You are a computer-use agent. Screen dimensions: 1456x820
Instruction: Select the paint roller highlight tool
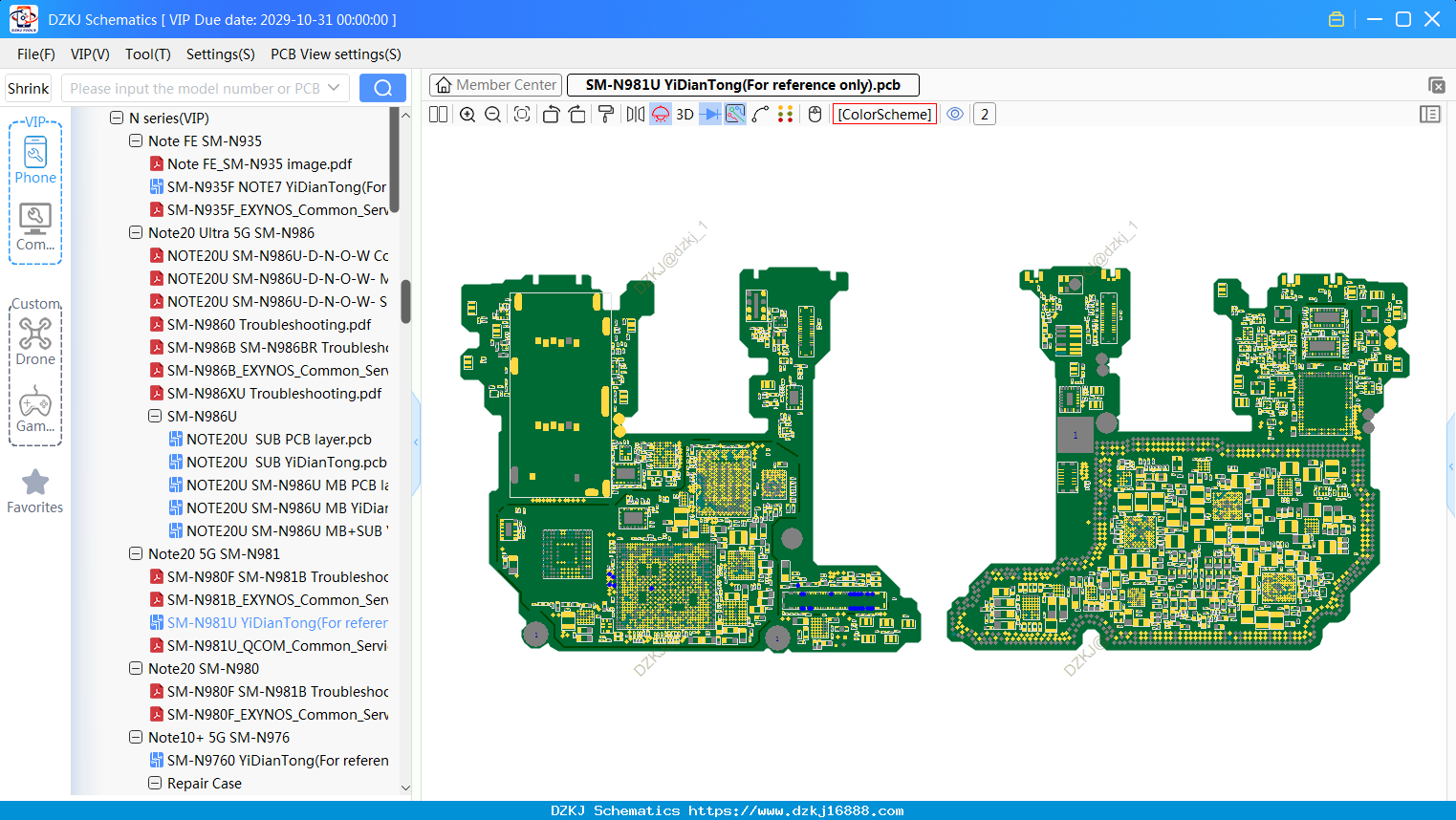[x=606, y=115]
